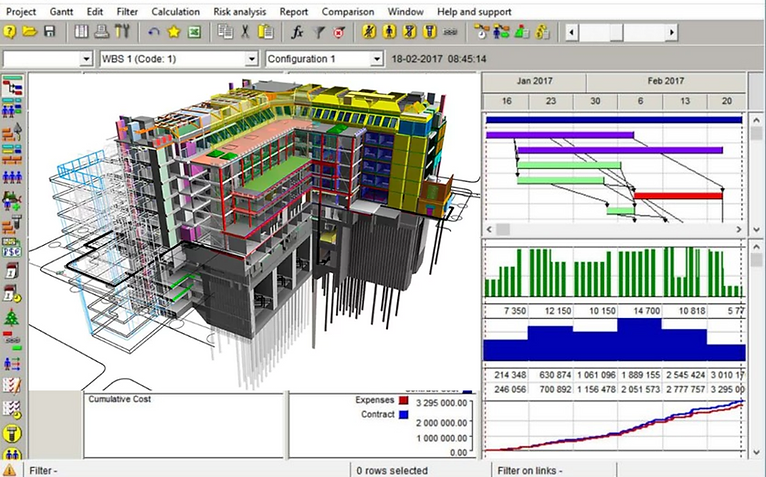Click the Feb 2017 timeline header
Image resolution: width=766 pixels, height=477 pixels.
(x=665, y=81)
